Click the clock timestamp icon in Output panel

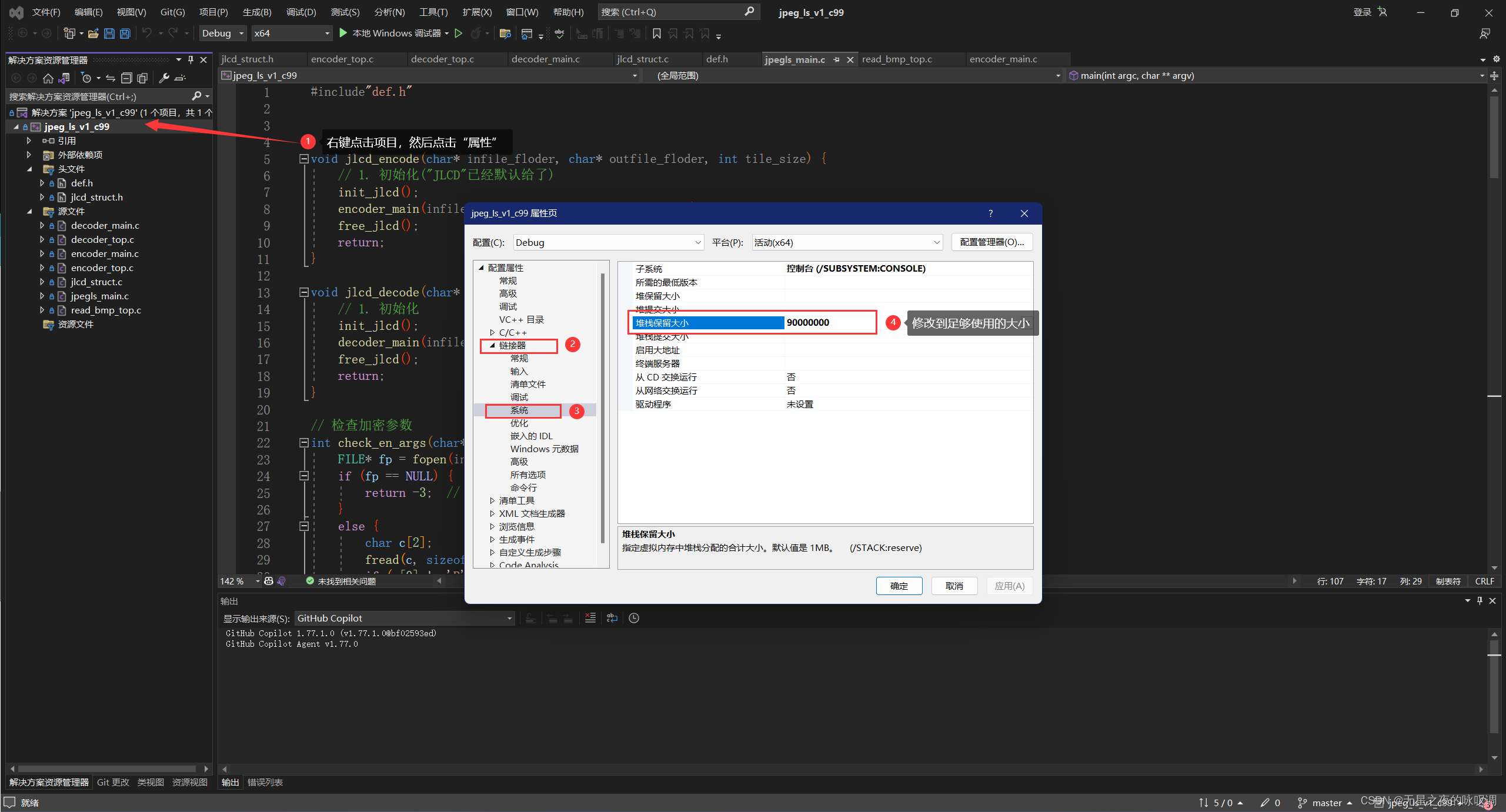click(x=634, y=618)
